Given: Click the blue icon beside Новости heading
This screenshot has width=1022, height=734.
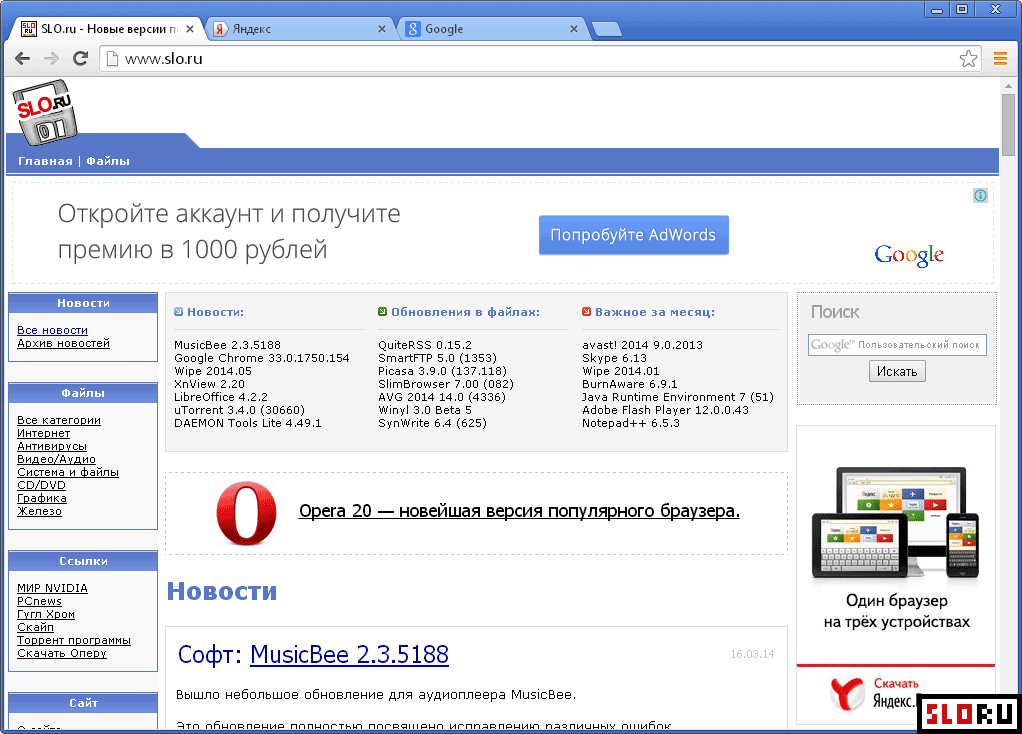Looking at the screenshot, I should pos(179,312).
